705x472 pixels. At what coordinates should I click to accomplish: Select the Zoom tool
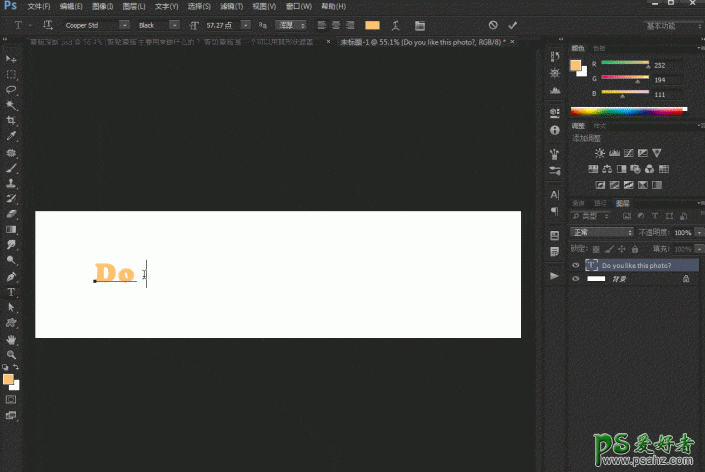[x=11, y=355]
